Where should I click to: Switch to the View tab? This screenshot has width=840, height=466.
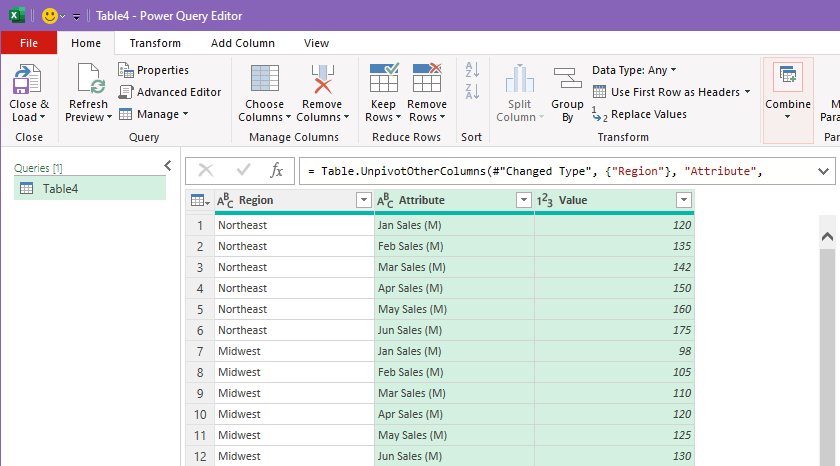317,43
